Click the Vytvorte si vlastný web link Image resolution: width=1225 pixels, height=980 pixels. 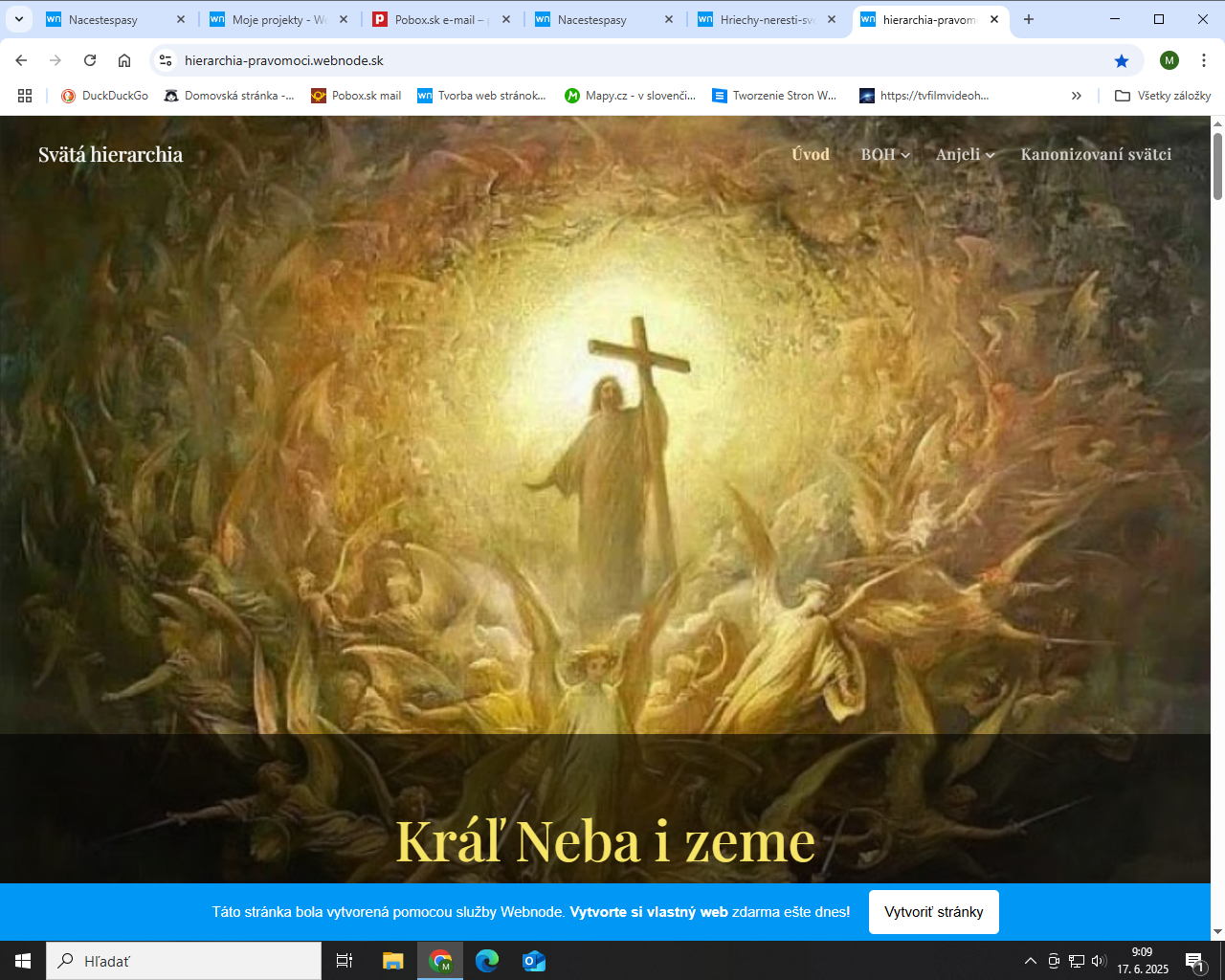pyautogui.click(x=649, y=912)
